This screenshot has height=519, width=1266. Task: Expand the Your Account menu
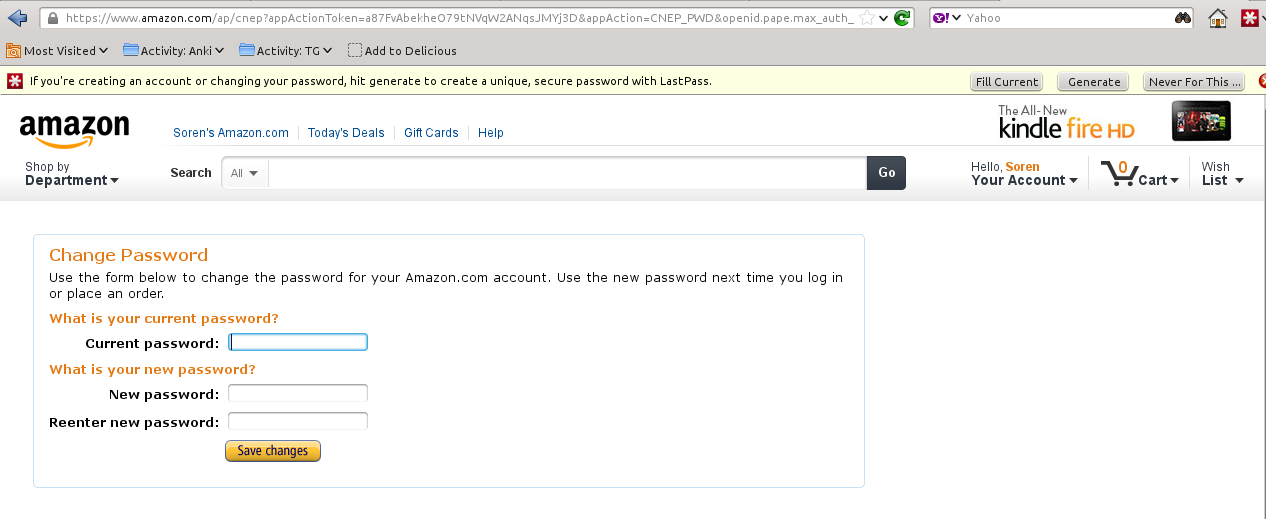pos(1024,174)
